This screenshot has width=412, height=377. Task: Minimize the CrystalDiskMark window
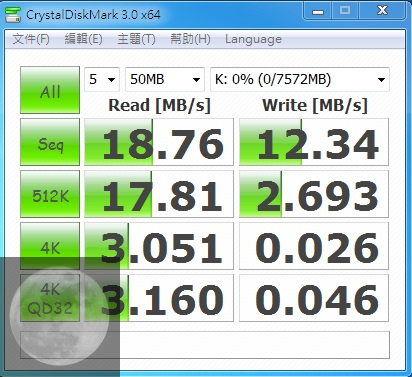point(318,12)
